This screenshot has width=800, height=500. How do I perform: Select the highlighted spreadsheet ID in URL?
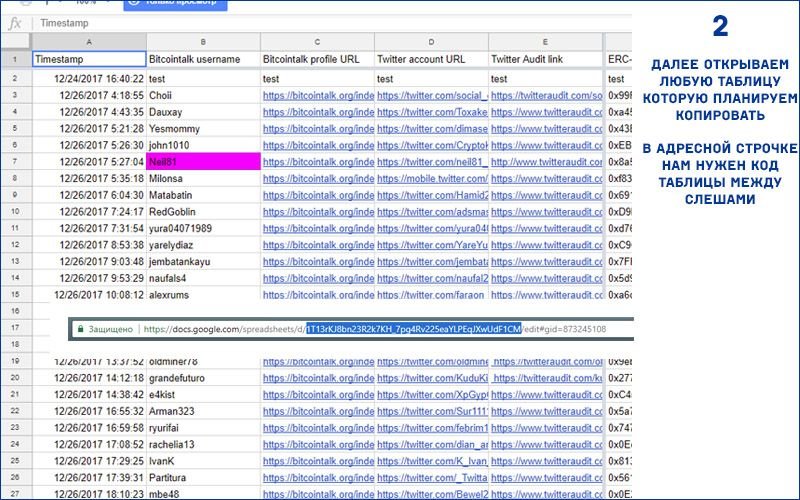click(x=413, y=329)
